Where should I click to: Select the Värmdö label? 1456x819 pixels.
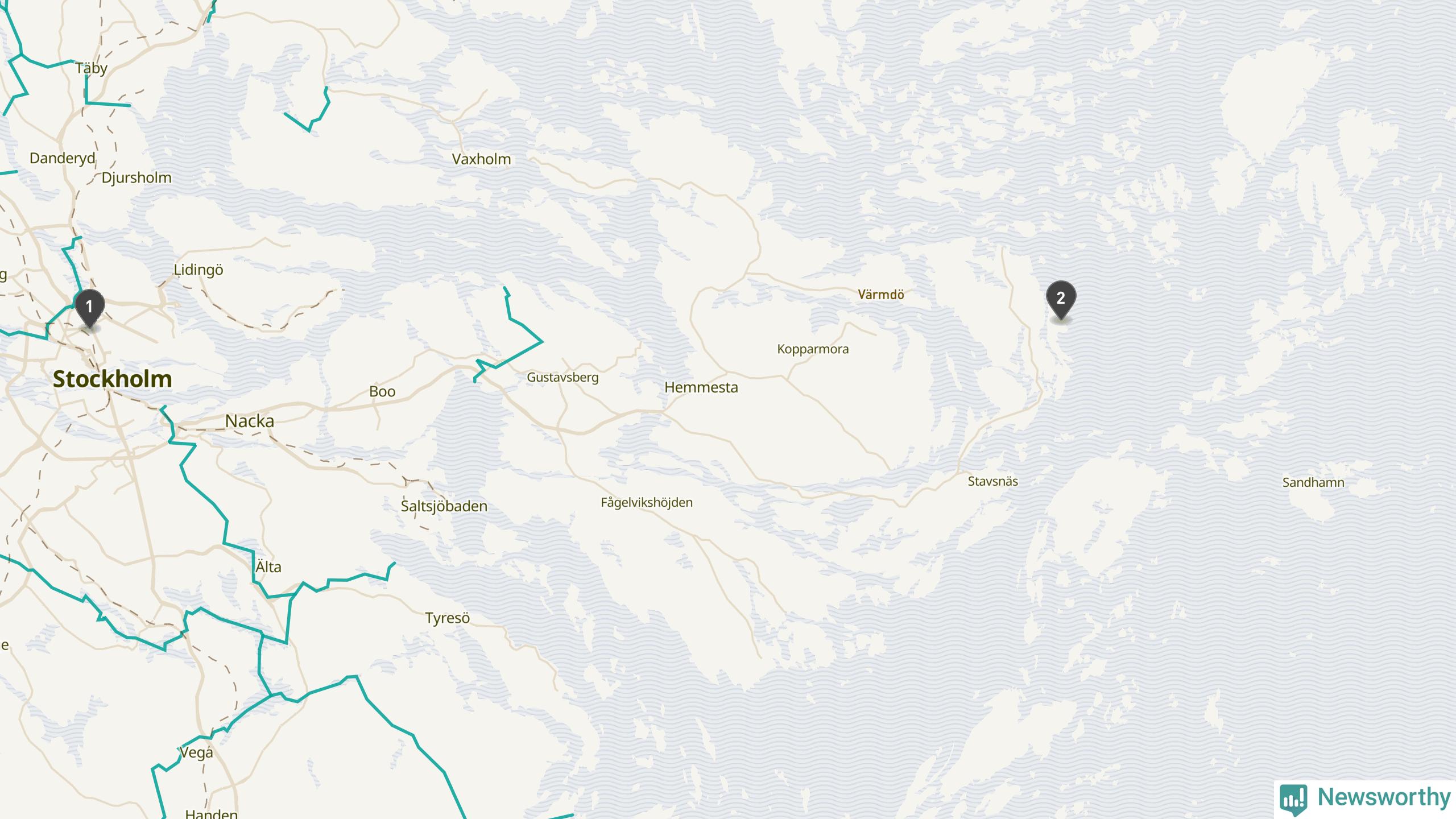coord(881,295)
